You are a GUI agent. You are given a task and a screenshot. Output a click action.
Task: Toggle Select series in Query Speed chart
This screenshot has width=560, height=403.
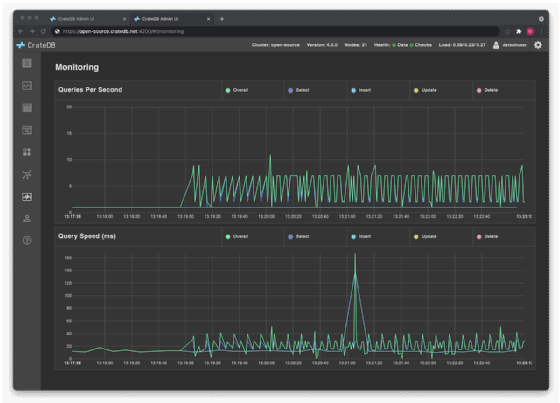299,237
